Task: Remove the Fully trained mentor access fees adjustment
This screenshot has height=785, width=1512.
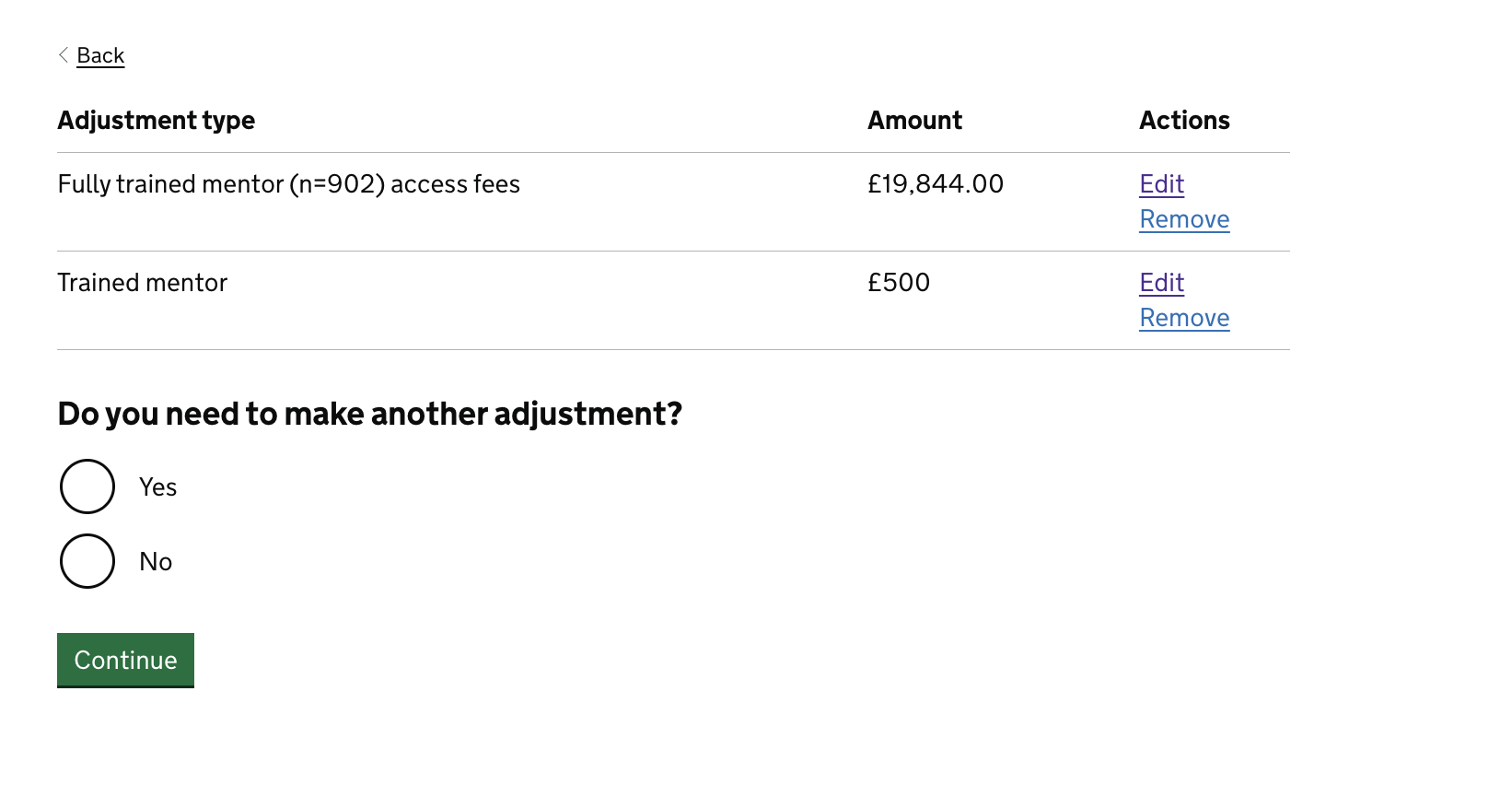Action: click(1184, 218)
